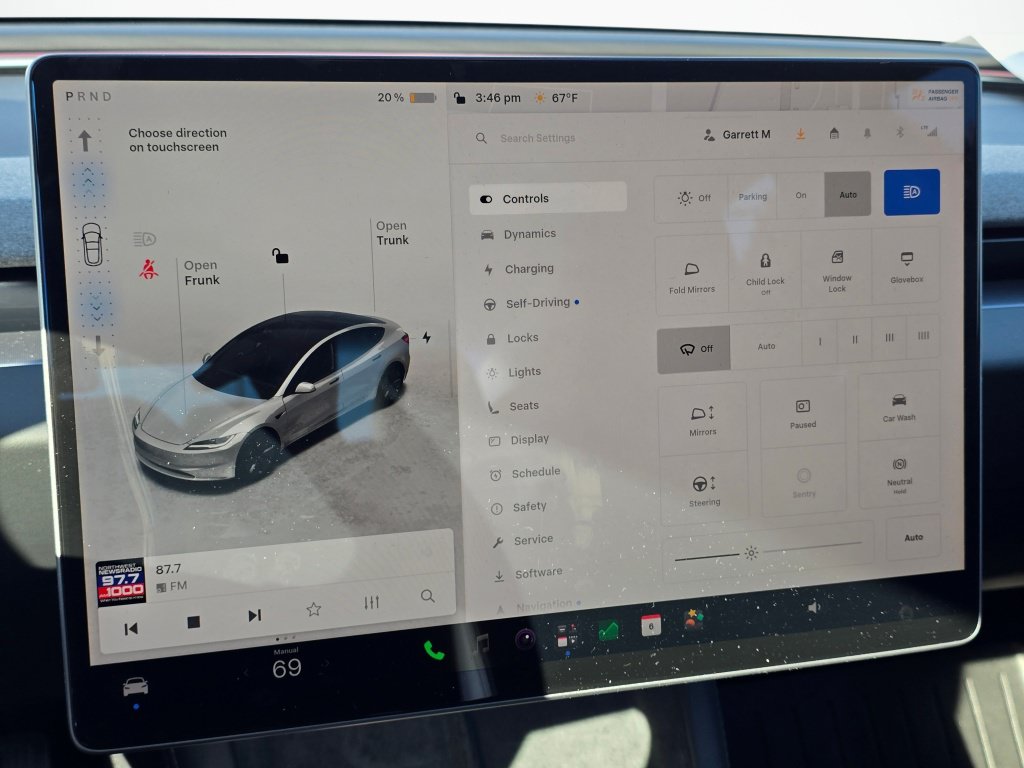The width and height of the screenshot is (1024, 768).
Task: Tap the Mirrors adjustment button
Action: 703,420
